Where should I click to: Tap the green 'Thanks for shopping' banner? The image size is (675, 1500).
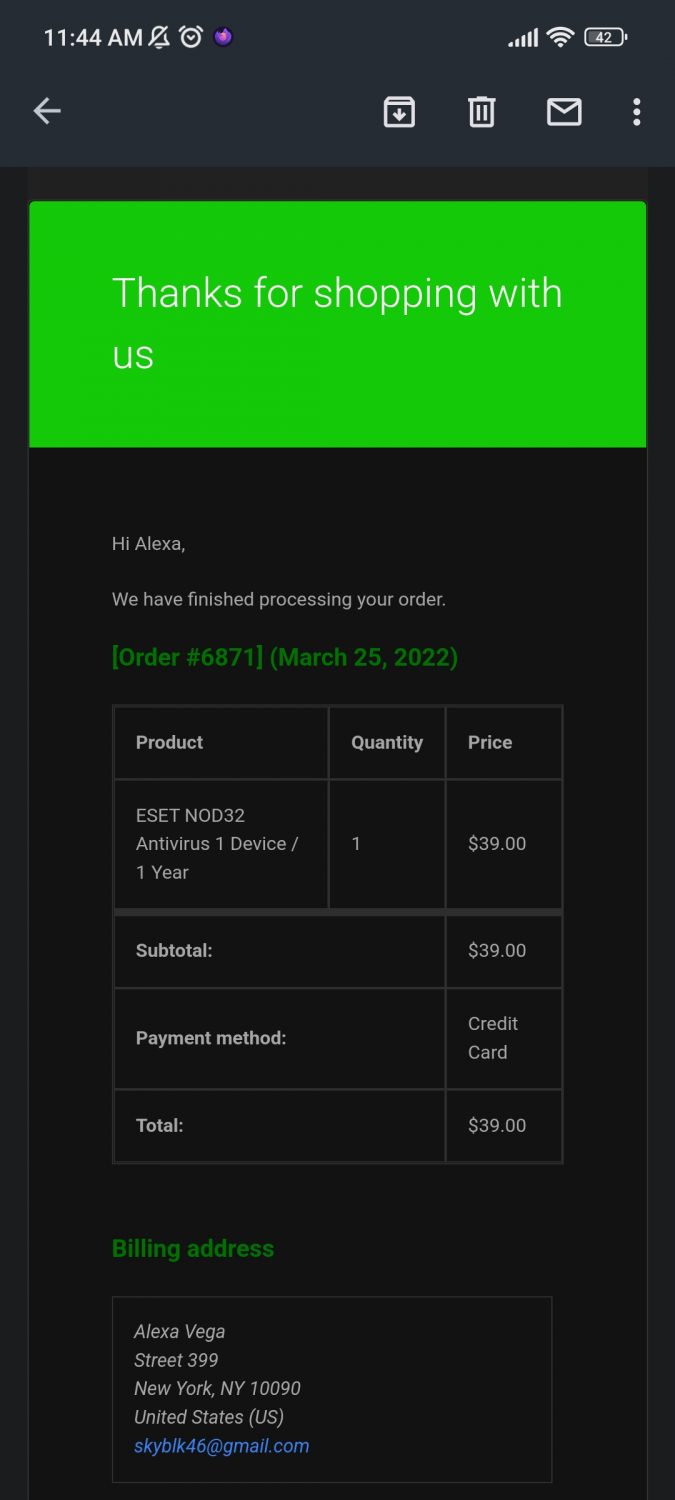pyautogui.click(x=337, y=324)
